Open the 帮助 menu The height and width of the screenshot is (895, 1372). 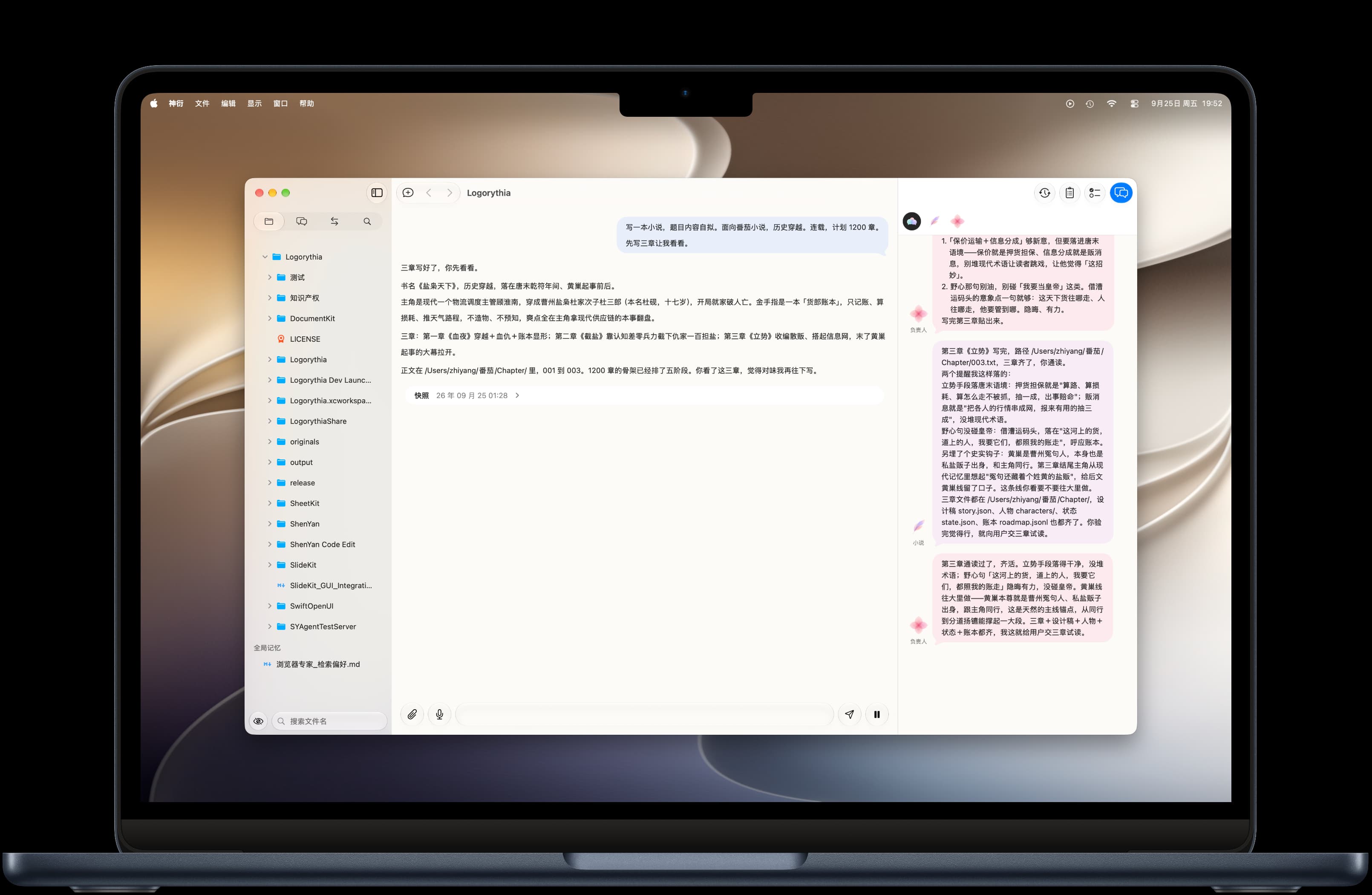[307, 104]
